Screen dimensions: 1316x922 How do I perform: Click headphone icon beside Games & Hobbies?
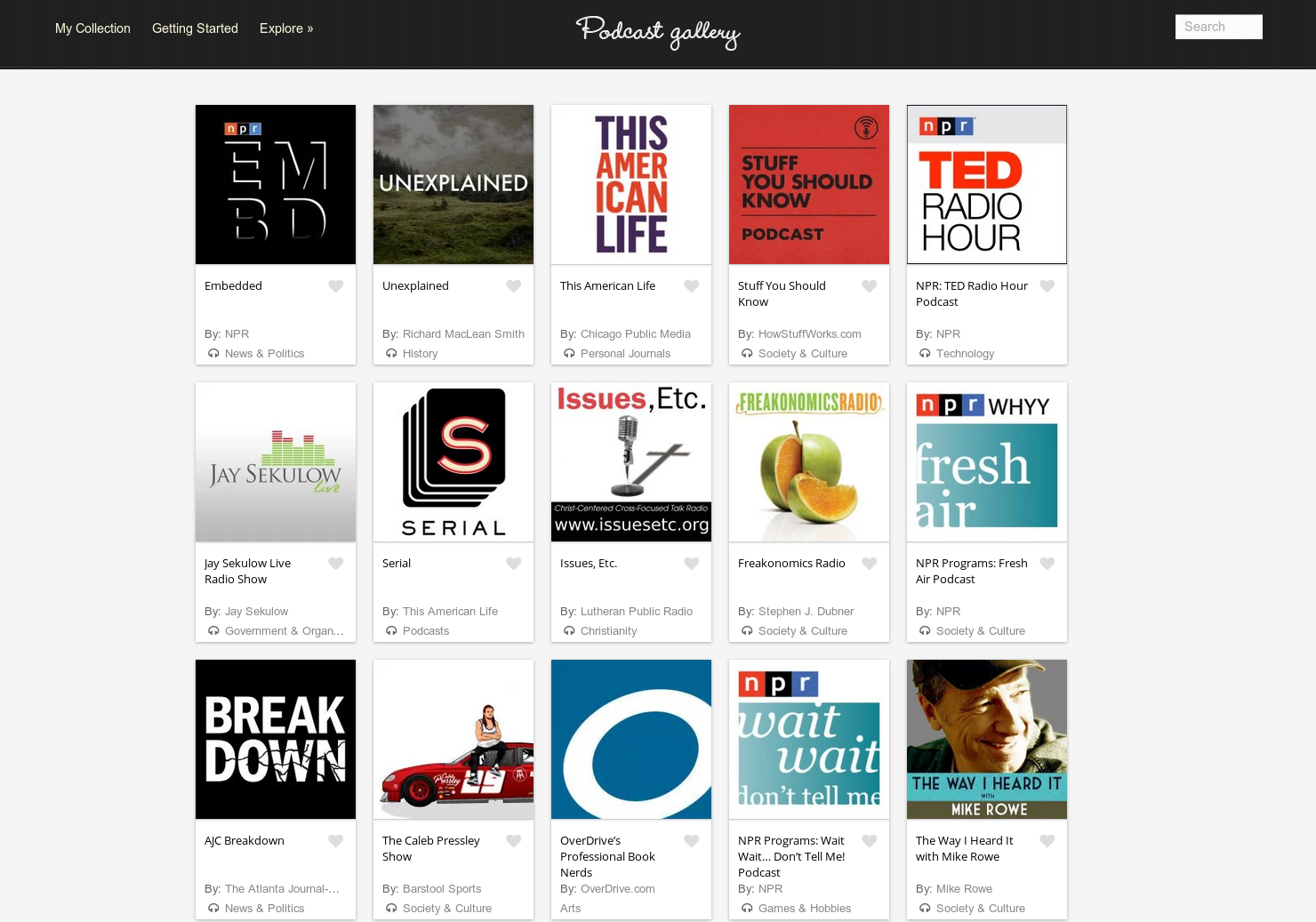pos(747,909)
